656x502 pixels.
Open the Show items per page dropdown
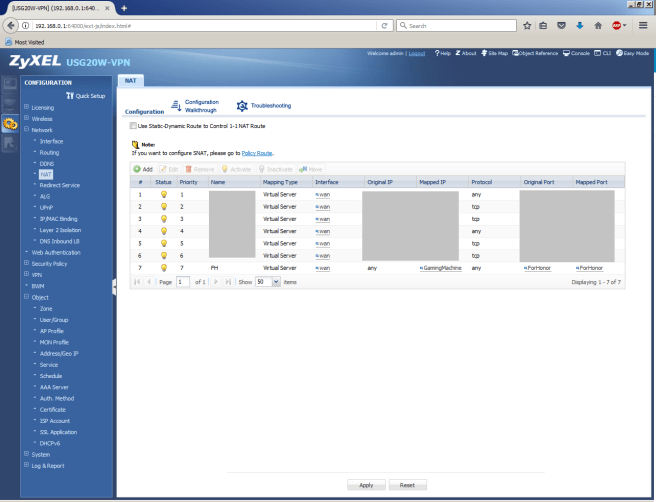tap(265, 282)
